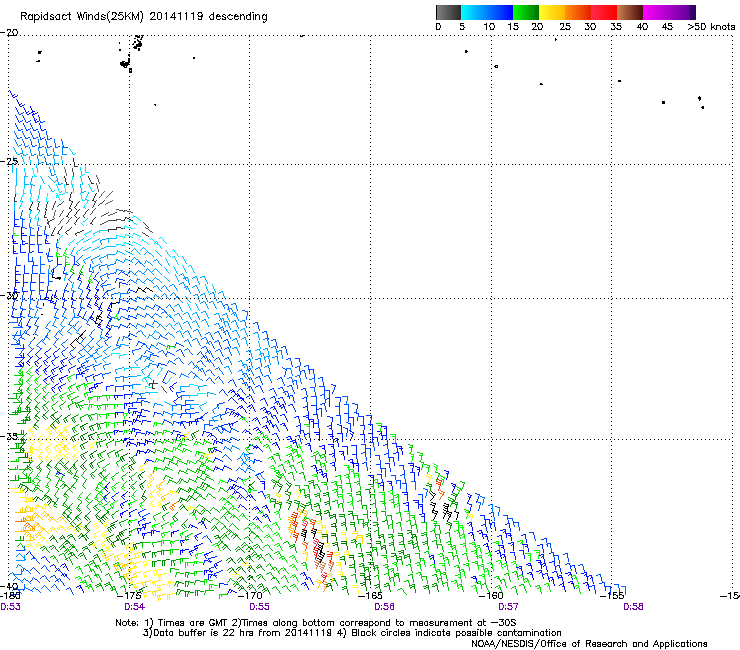This screenshot has width=740, height=650.
Task: Click the -165 longitude axis label
Action: coord(370,596)
